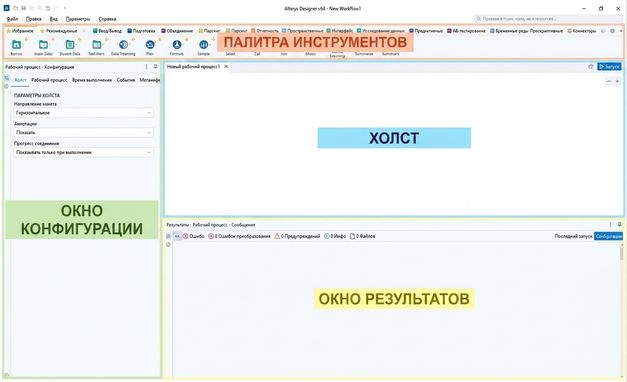Viewport: 627px width, 382px height.
Task: Open the Прогресс соединения dropdown
Action: coord(84,152)
